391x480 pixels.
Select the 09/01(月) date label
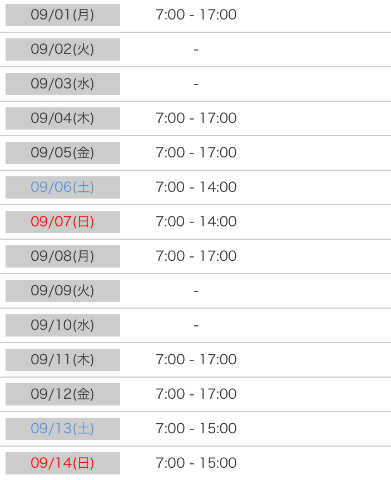62,15
